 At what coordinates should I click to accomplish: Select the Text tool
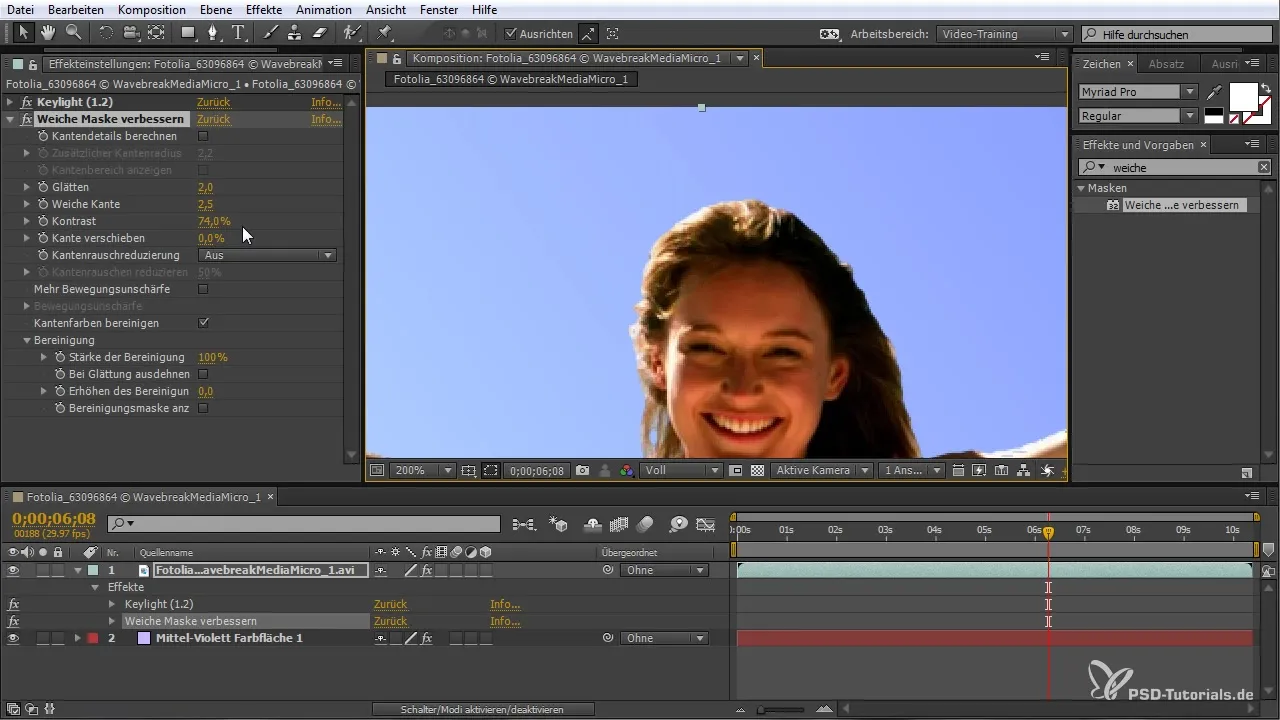tap(238, 33)
